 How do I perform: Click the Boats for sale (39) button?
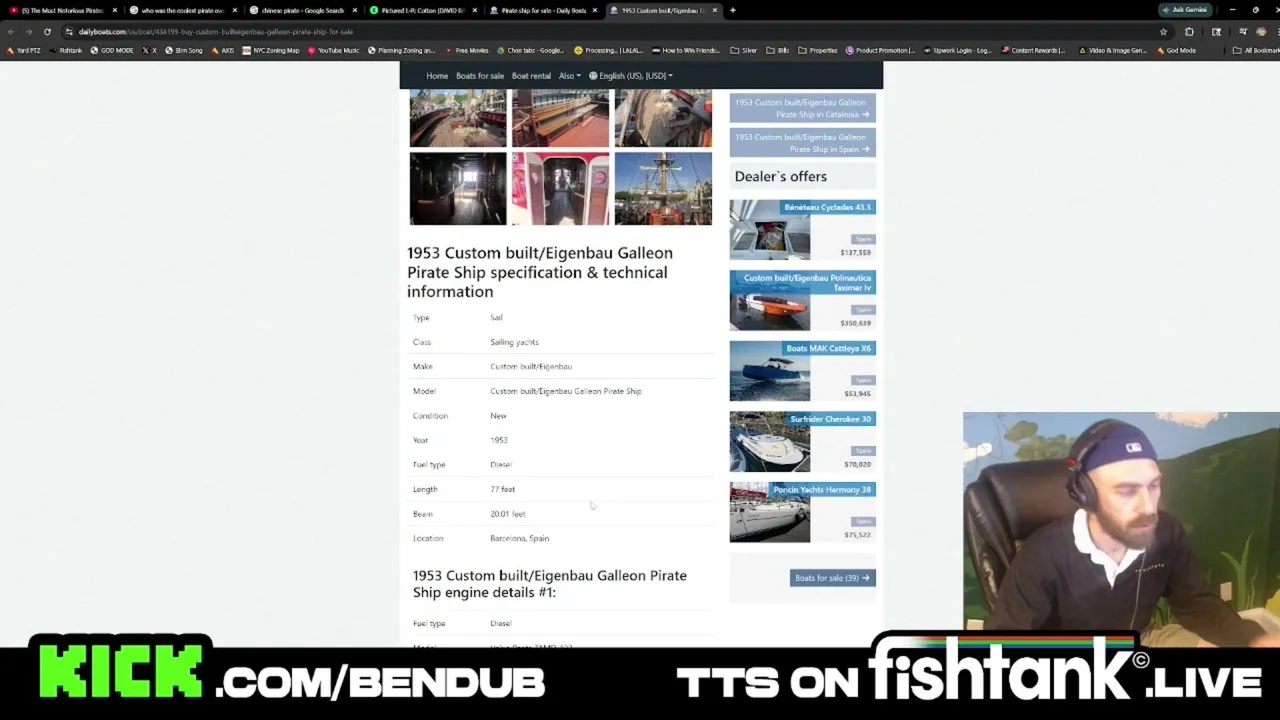click(832, 578)
